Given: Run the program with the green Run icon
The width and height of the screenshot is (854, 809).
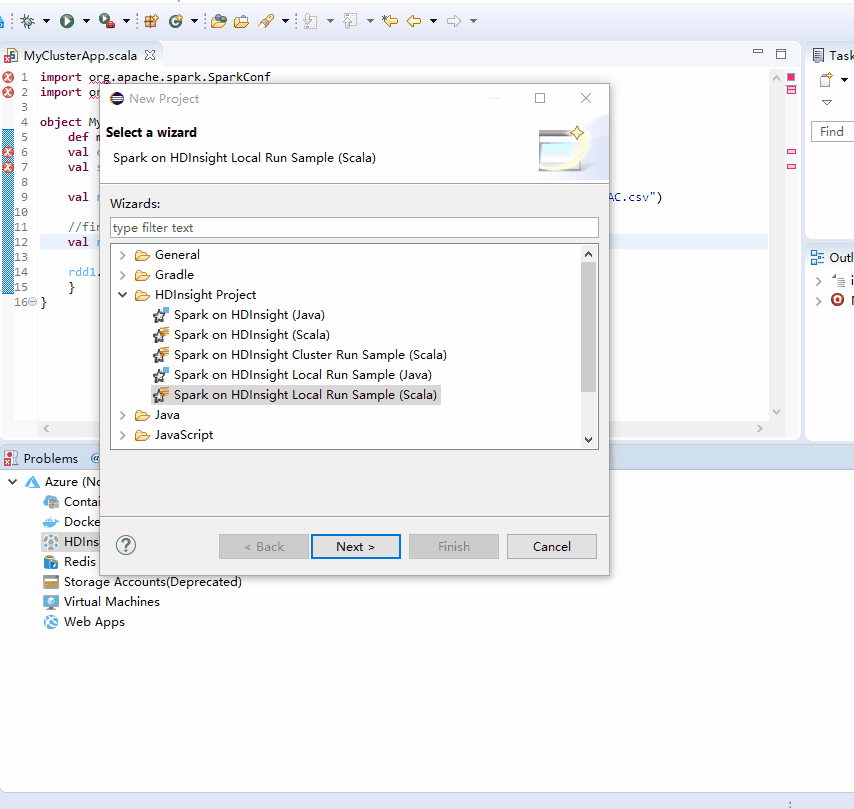Looking at the screenshot, I should (67, 20).
